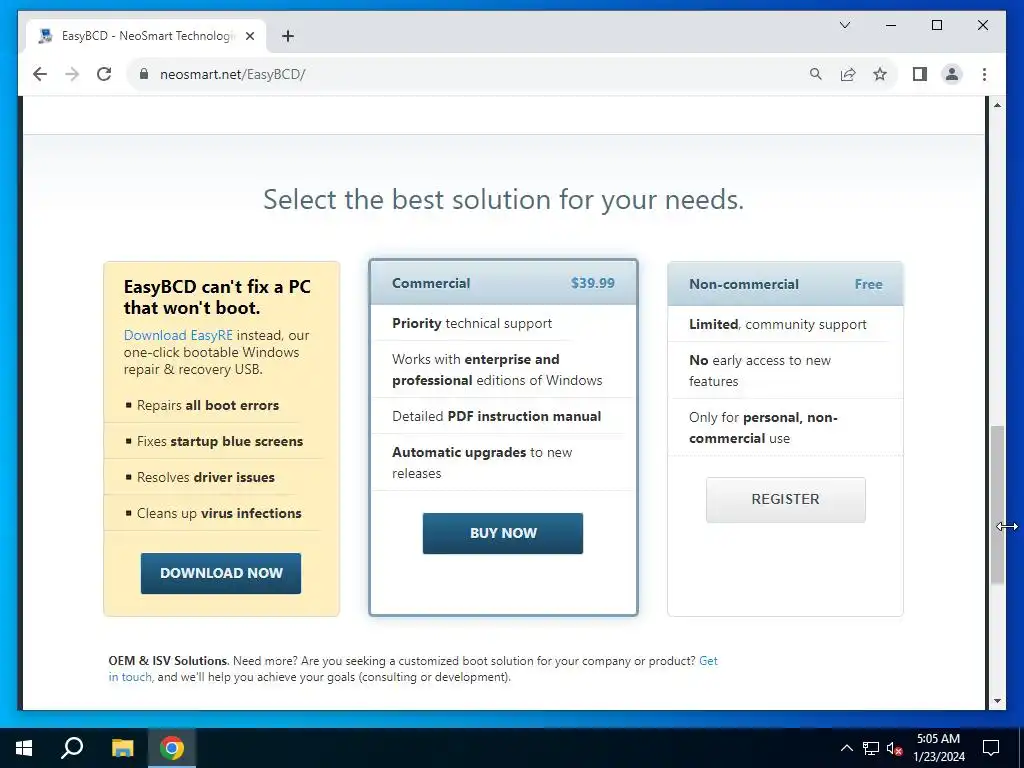Click the scrollbar down arrow
This screenshot has height=768, width=1024.
tap(997, 701)
